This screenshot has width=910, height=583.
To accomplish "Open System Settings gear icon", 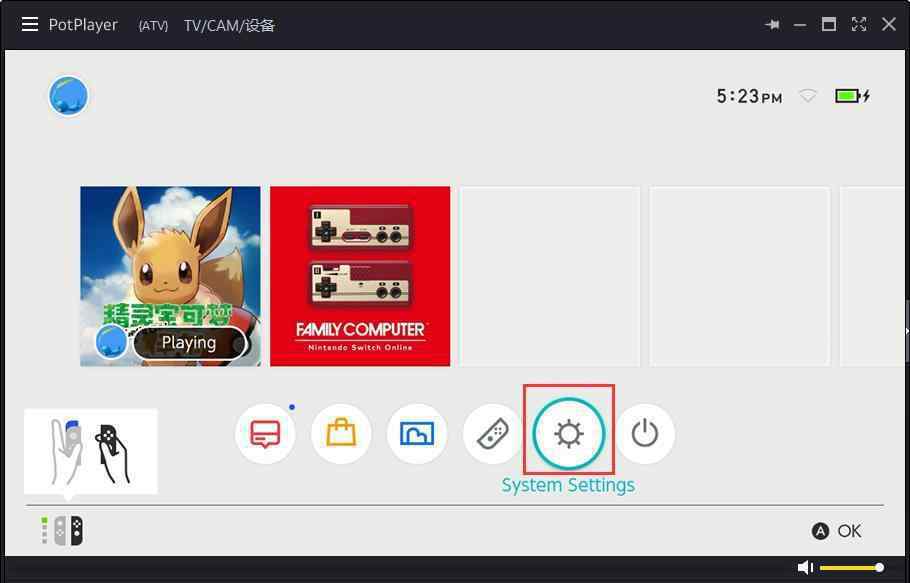I will 569,434.
